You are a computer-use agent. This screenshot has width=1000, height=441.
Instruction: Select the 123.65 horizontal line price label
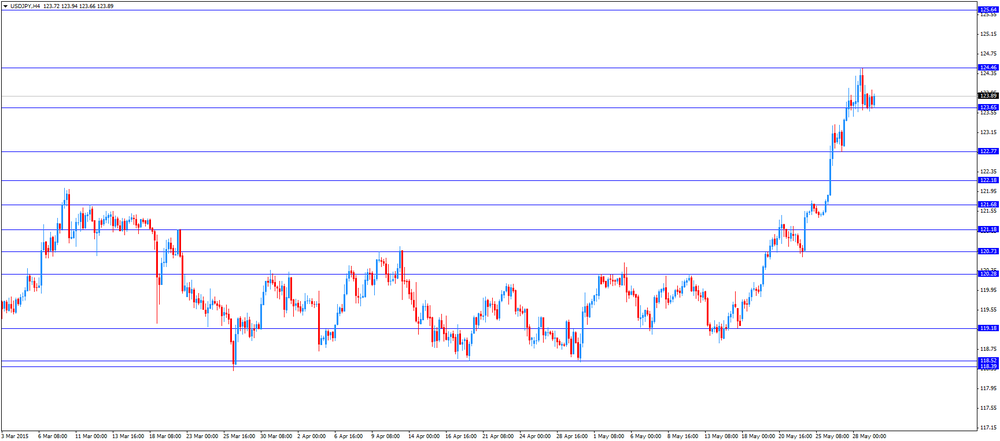click(x=988, y=107)
